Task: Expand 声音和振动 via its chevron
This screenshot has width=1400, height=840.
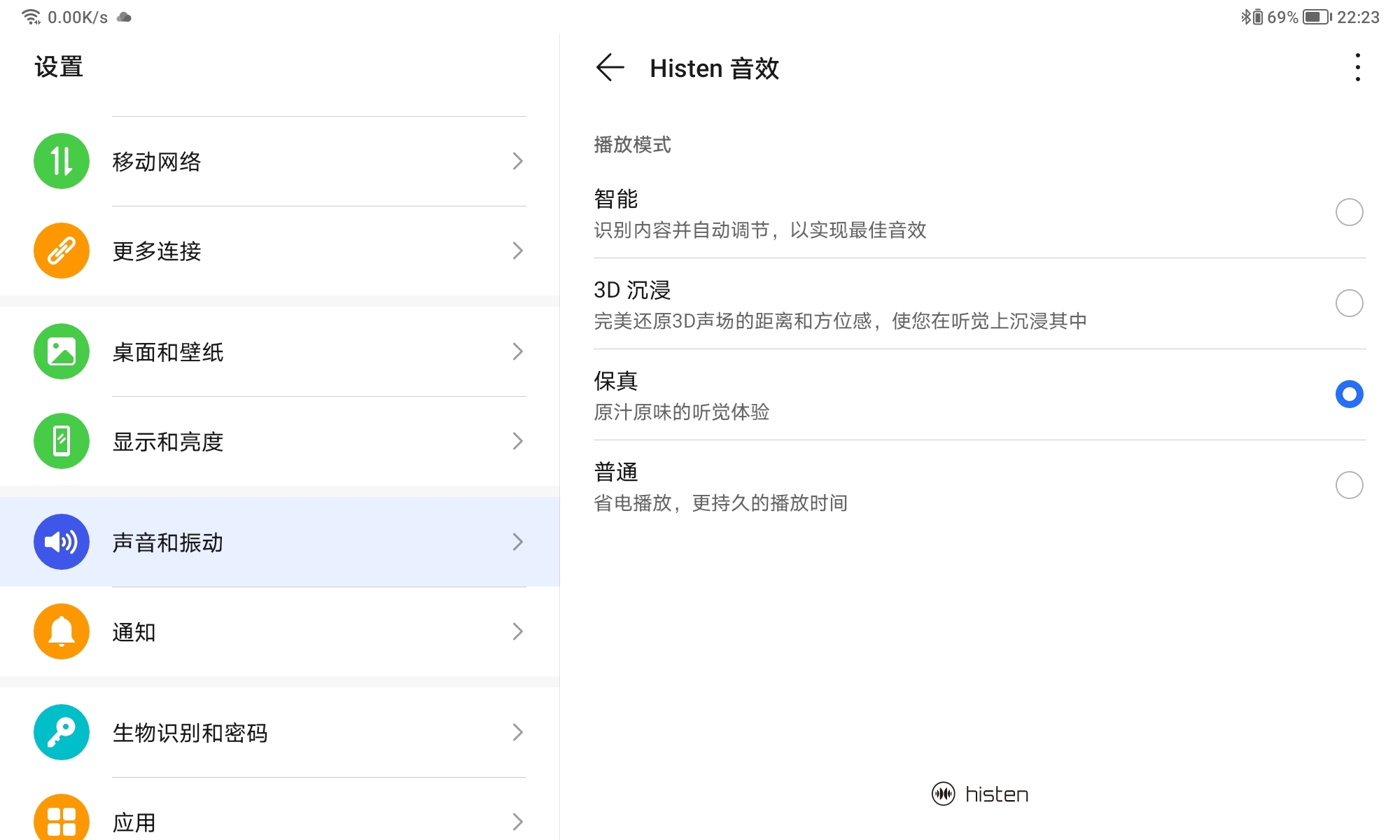Action: pos(517,542)
